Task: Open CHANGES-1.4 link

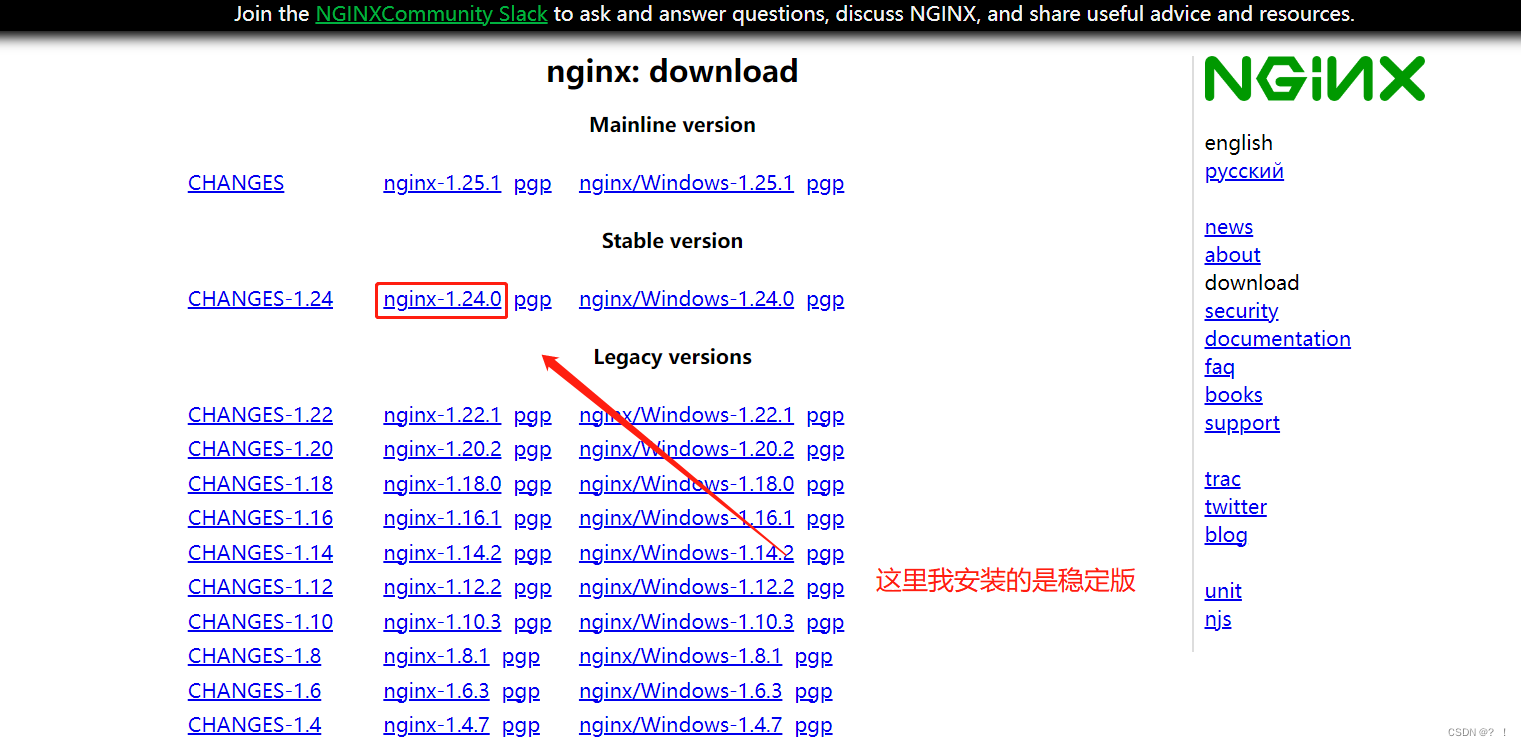Action: click(254, 725)
